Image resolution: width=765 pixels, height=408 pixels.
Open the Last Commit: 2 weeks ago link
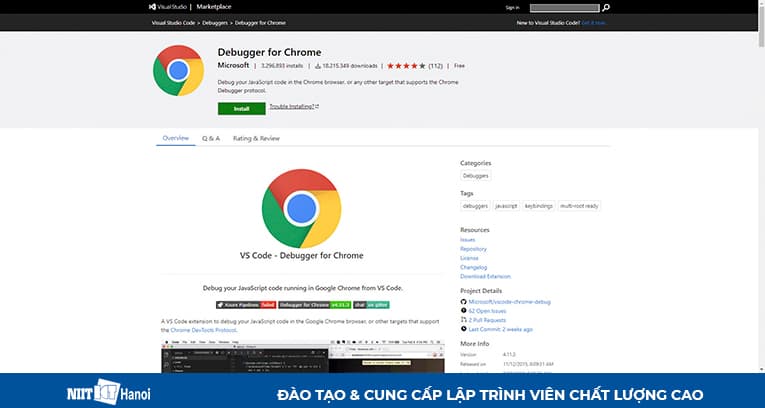[501, 329]
